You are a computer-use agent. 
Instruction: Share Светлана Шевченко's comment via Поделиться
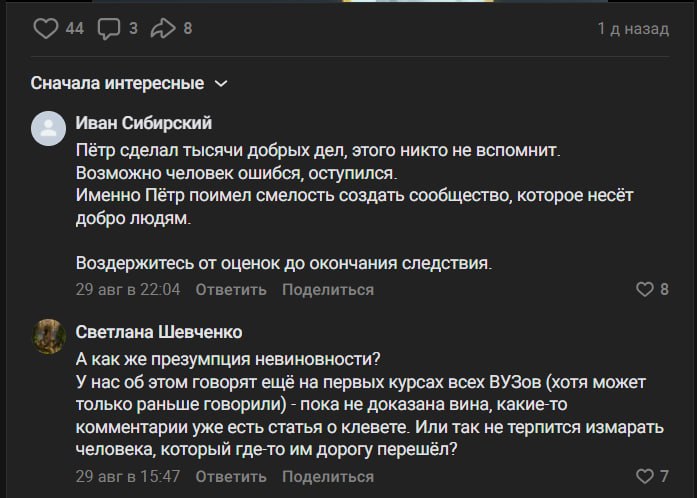(x=328, y=477)
